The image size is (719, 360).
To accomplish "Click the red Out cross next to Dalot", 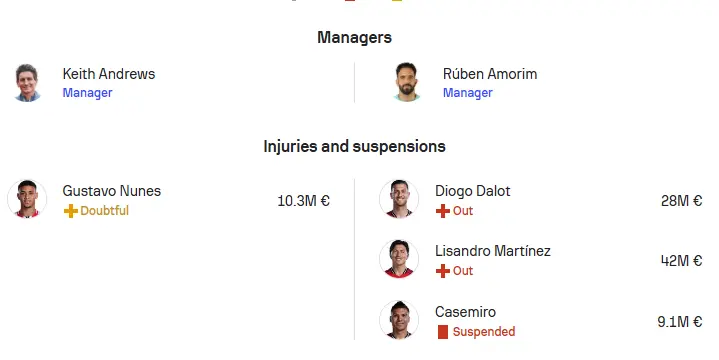I will (442, 211).
